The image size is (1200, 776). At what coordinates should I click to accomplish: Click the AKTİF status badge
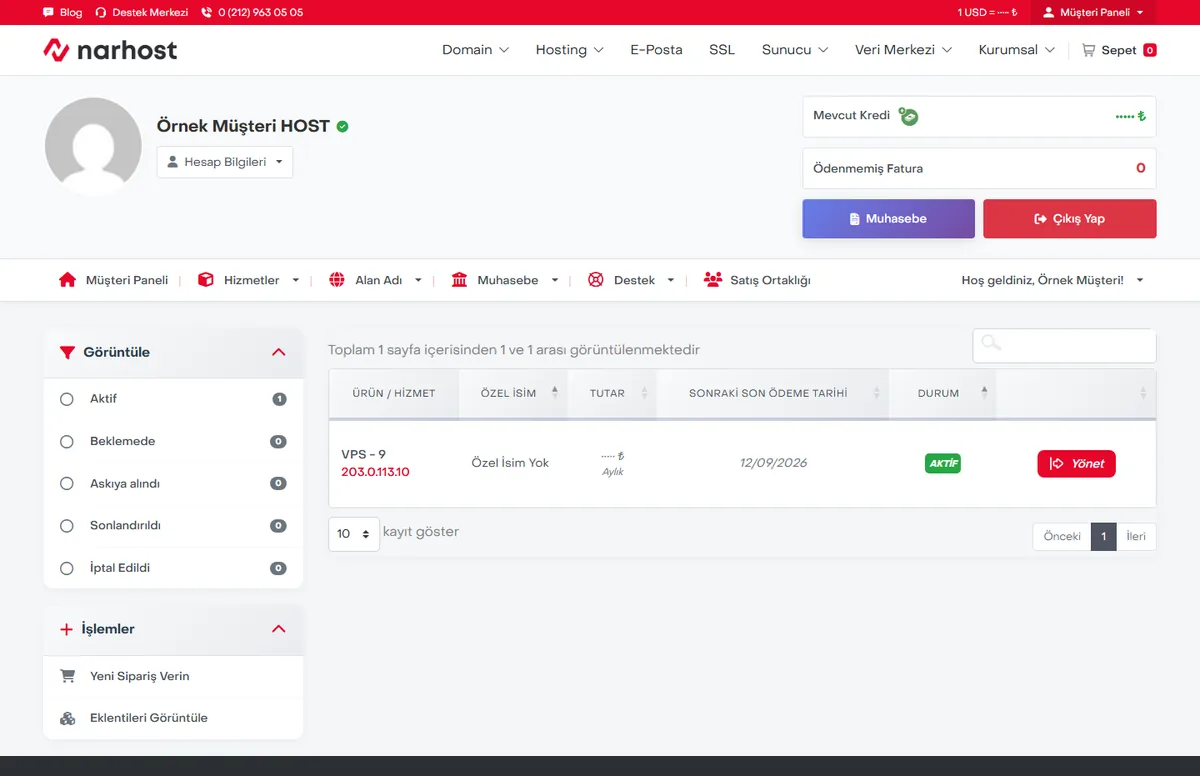(943, 464)
